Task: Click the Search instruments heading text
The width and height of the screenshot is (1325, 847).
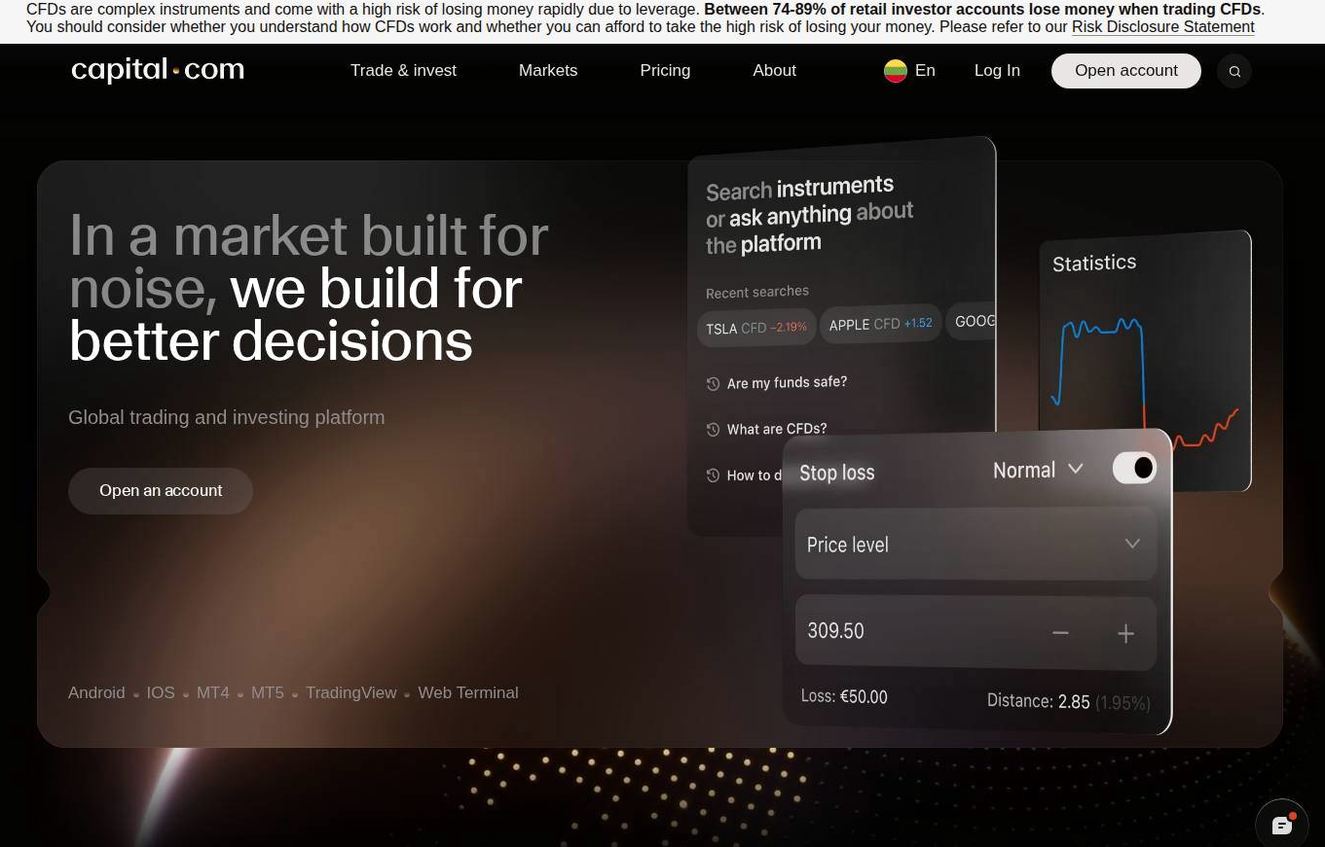Action: (x=800, y=188)
